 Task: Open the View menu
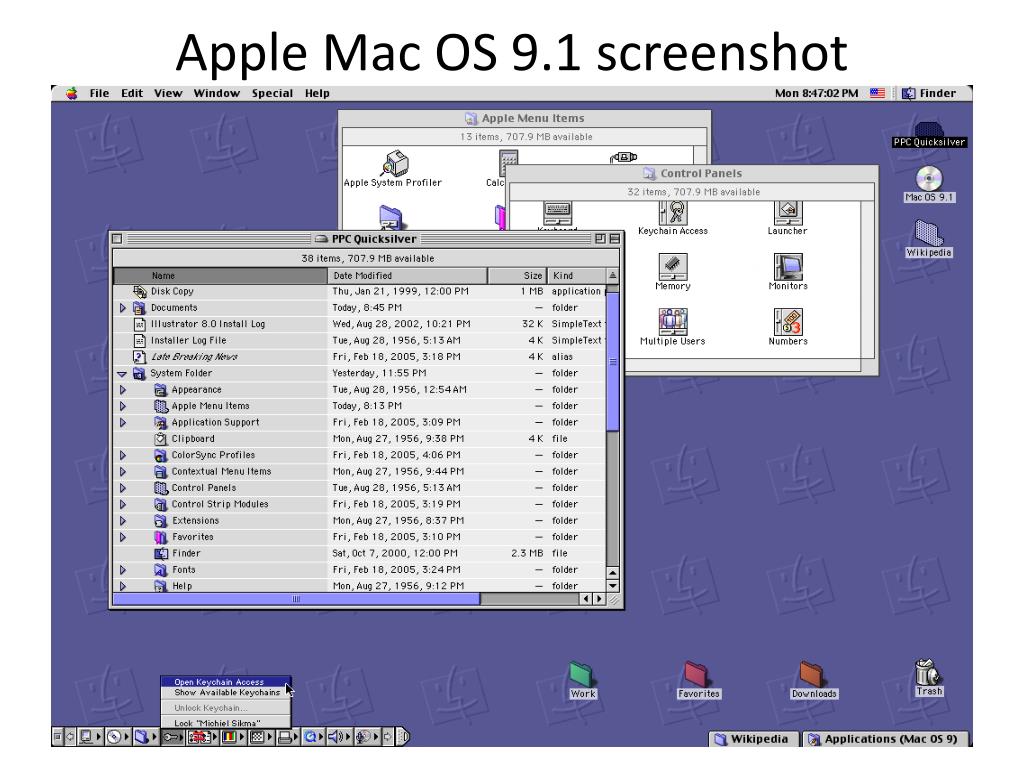(x=168, y=93)
